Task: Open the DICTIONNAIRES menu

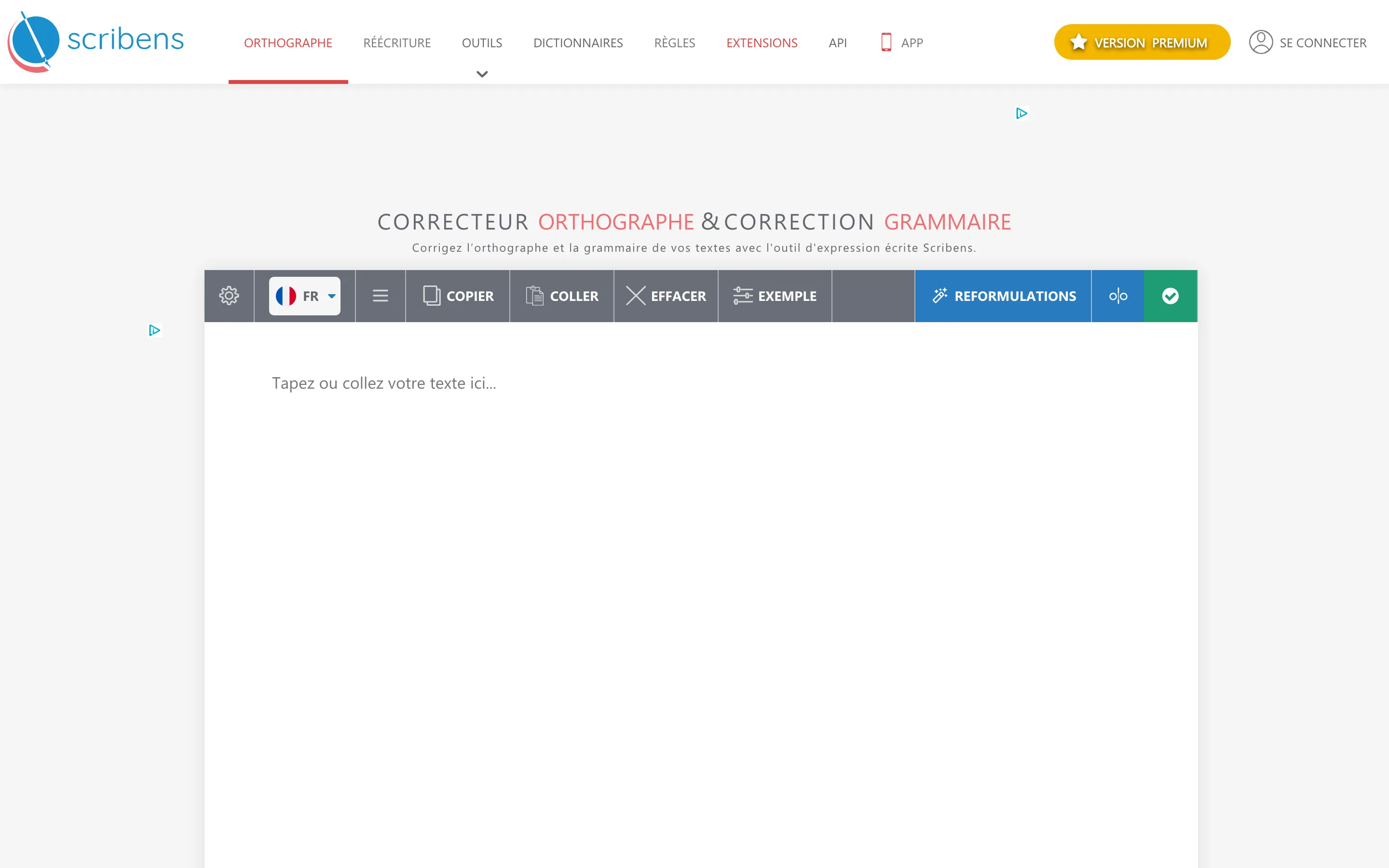Action: pyautogui.click(x=578, y=43)
